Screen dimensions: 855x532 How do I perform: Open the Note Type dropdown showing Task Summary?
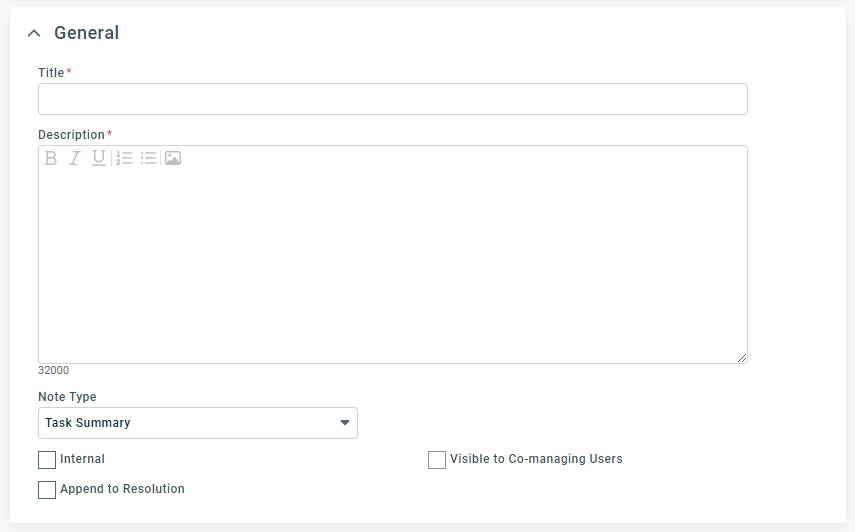tap(198, 423)
